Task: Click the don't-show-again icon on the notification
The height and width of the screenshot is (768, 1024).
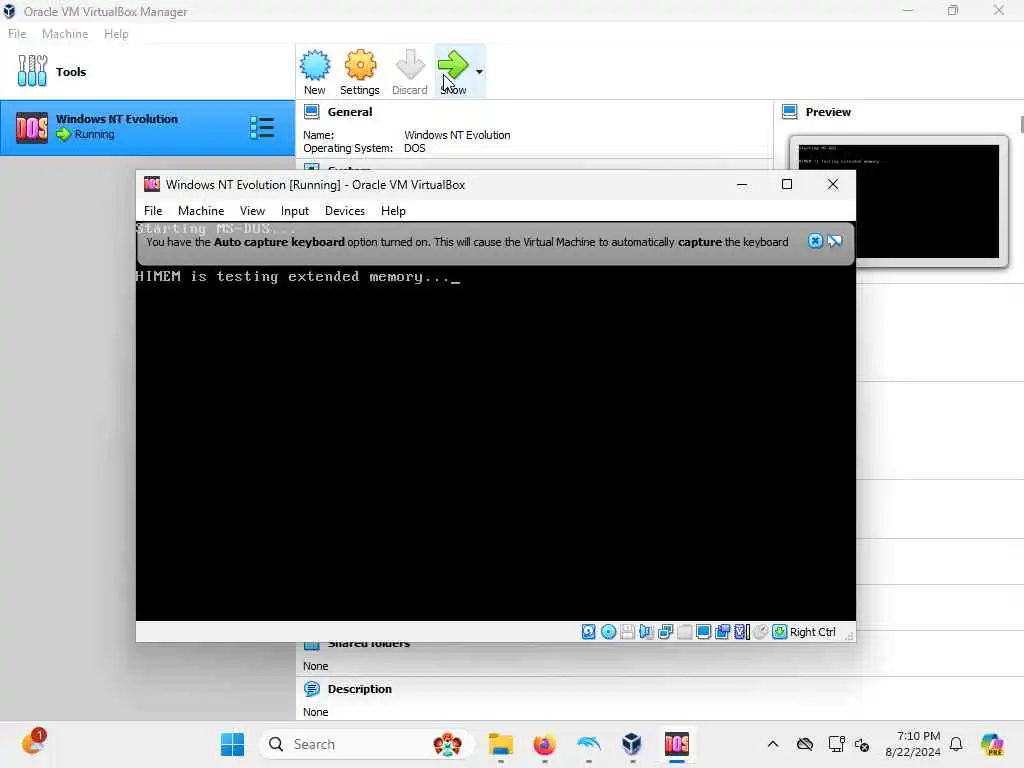Action: (835, 241)
